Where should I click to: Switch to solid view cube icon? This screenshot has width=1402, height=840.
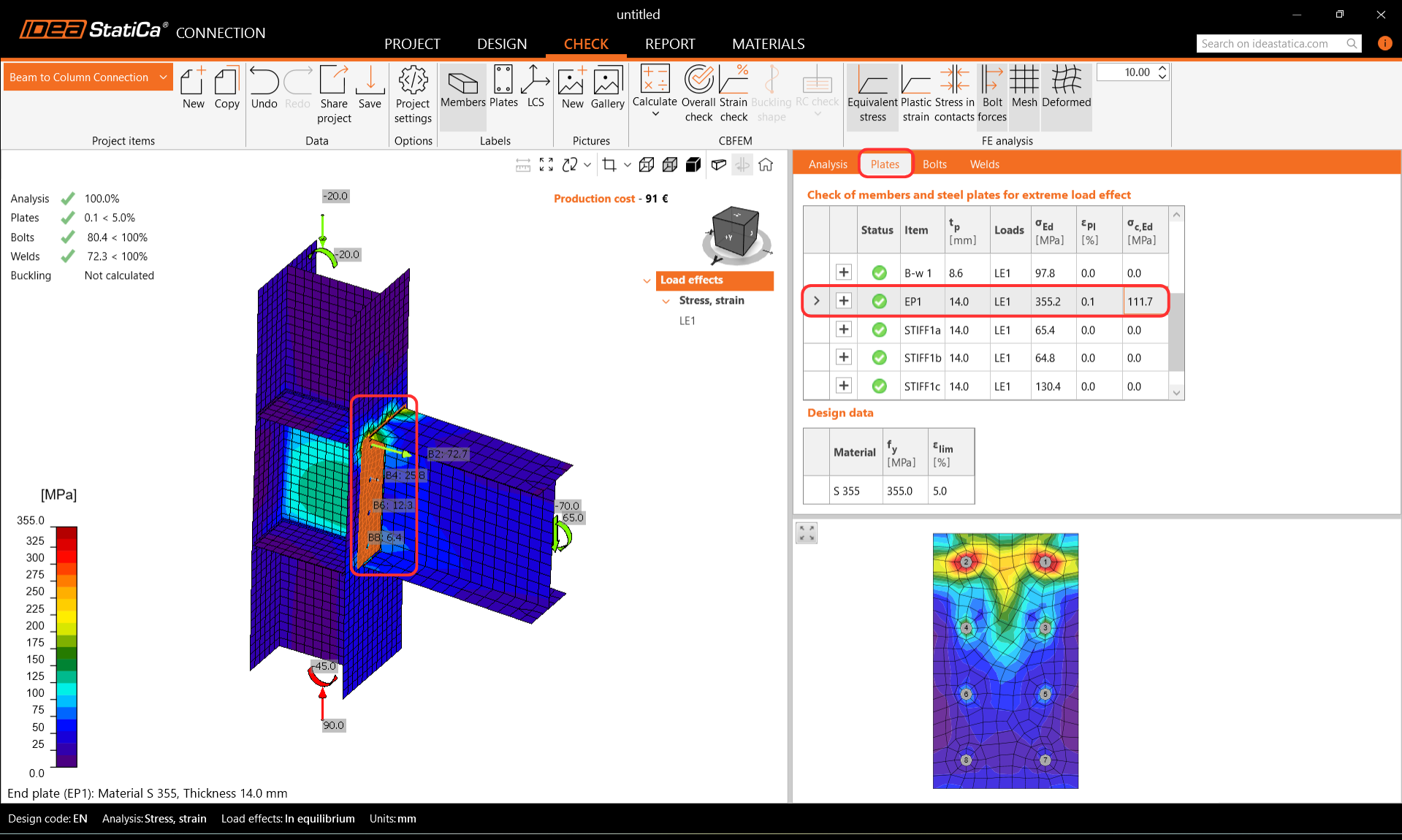coord(693,165)
